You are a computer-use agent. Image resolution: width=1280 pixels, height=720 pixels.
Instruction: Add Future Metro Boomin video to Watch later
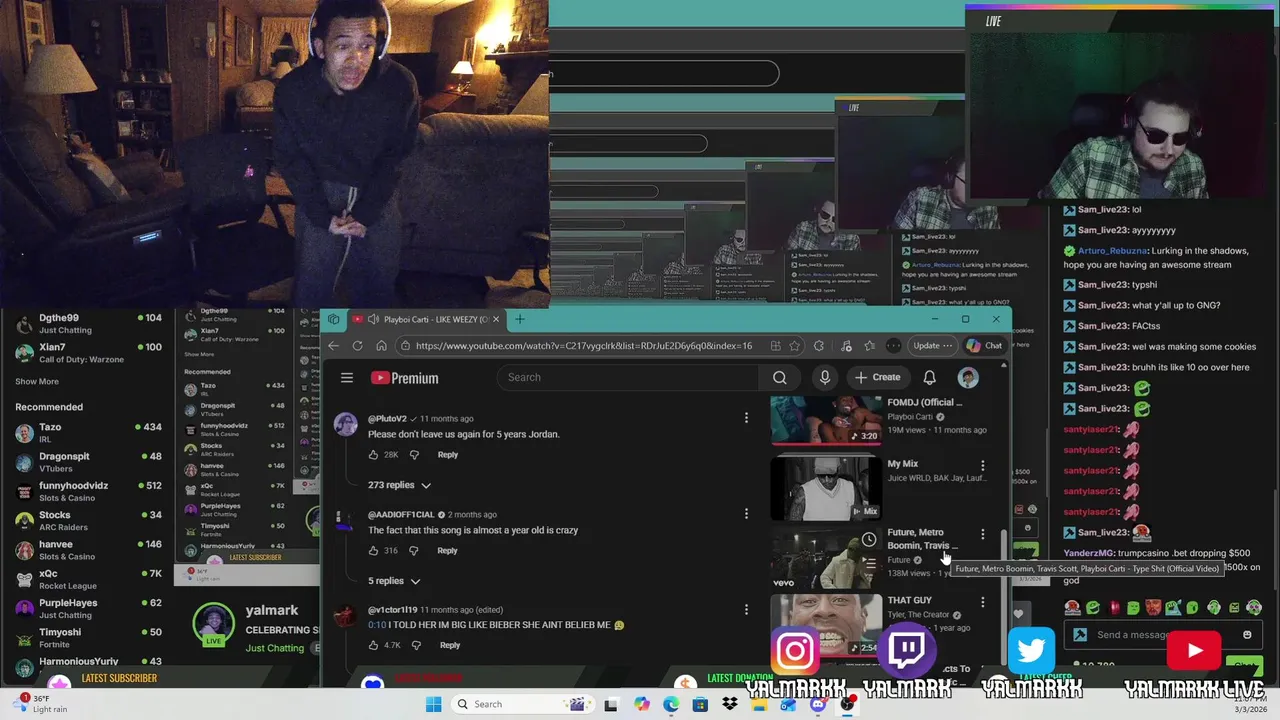(x=869, y=540)
